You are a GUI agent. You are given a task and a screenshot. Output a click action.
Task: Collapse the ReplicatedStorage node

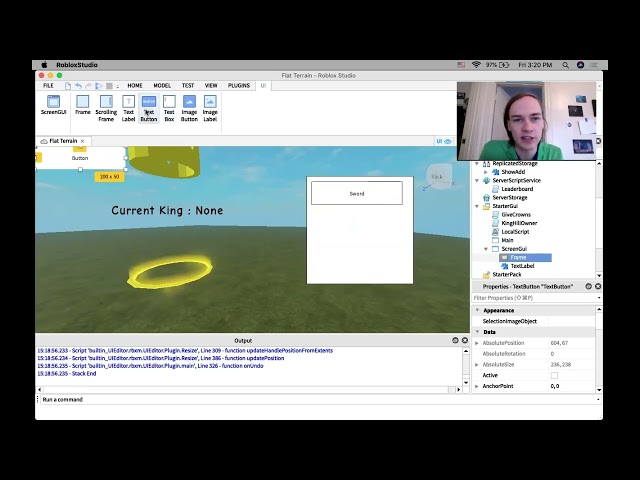[x=477, y=163]
